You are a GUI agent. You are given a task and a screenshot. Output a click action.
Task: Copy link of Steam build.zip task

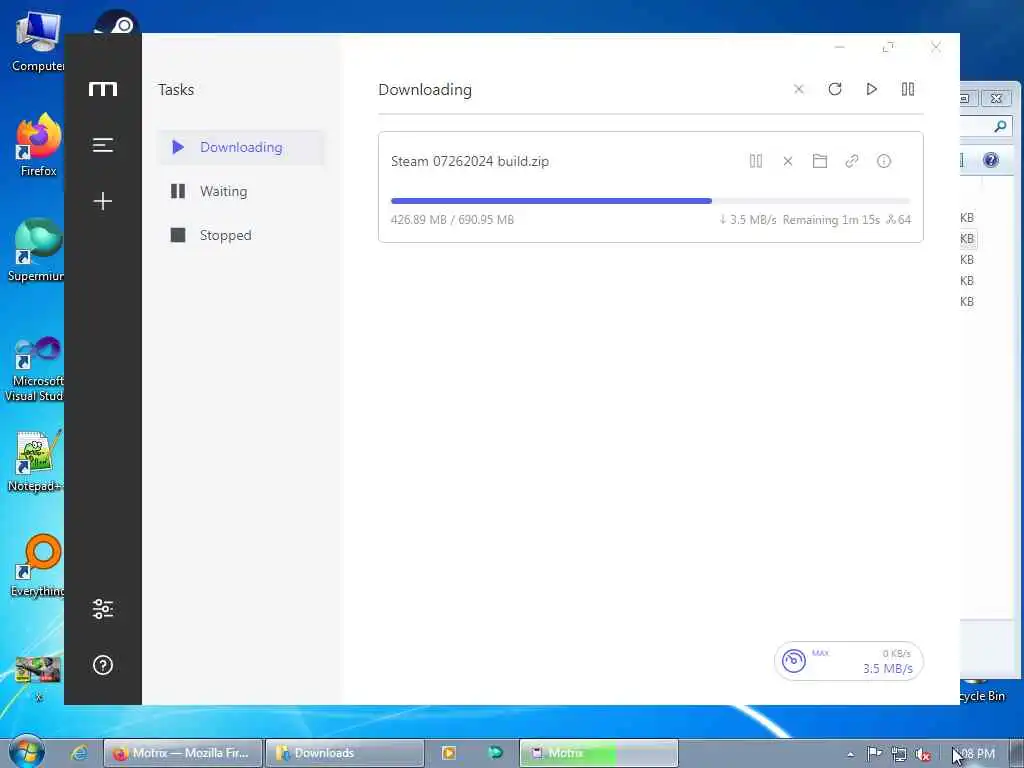[852, 161]
